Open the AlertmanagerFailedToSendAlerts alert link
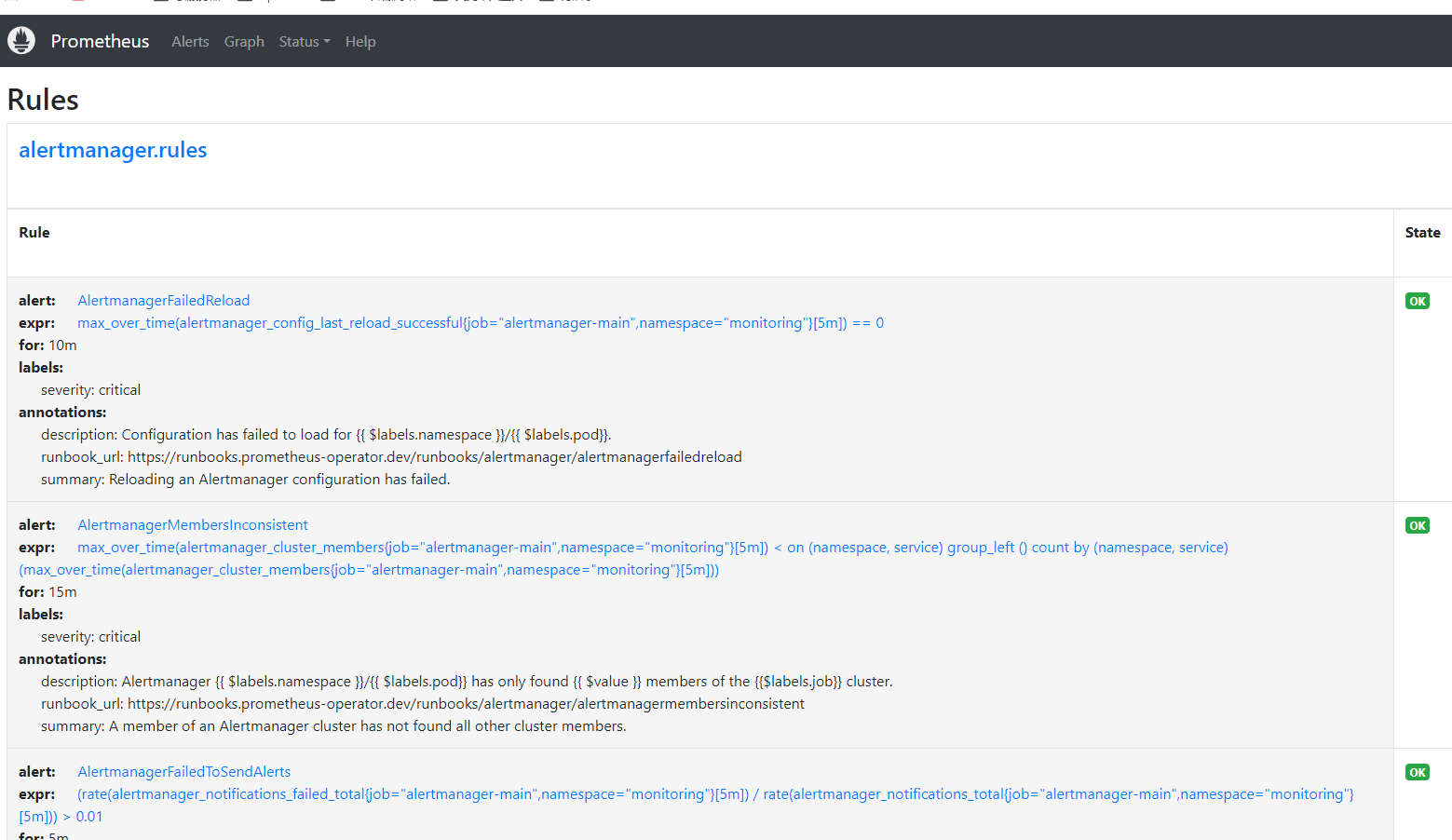The height and width of the screenshot is (840, 1452). point(184,772)
